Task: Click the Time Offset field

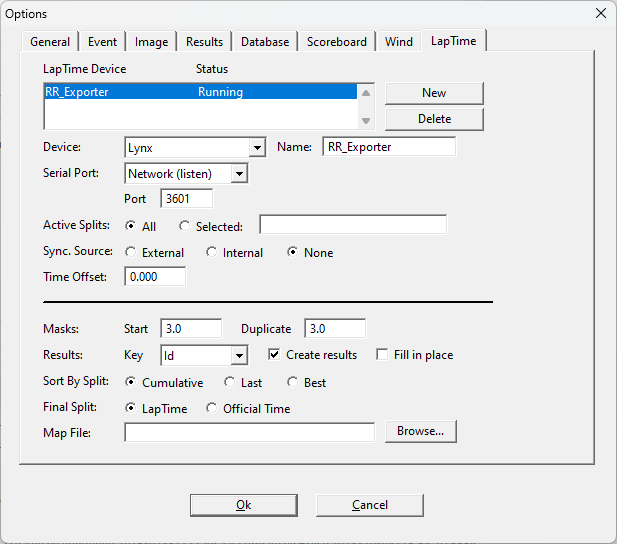Action: (x=155, y=276)
